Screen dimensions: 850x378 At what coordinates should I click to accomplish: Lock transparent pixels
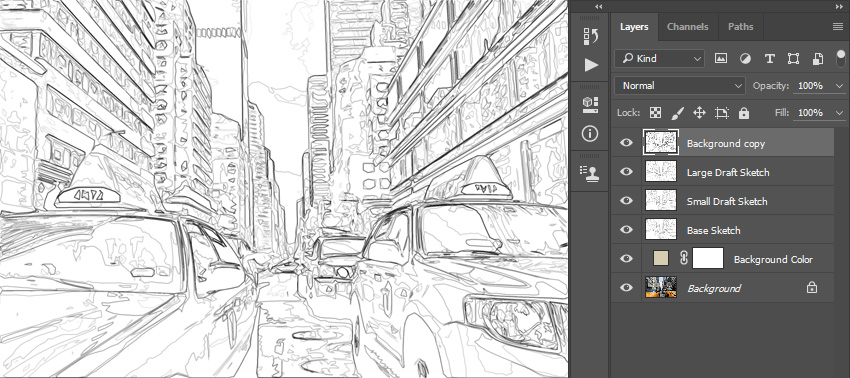click(655, 113)
